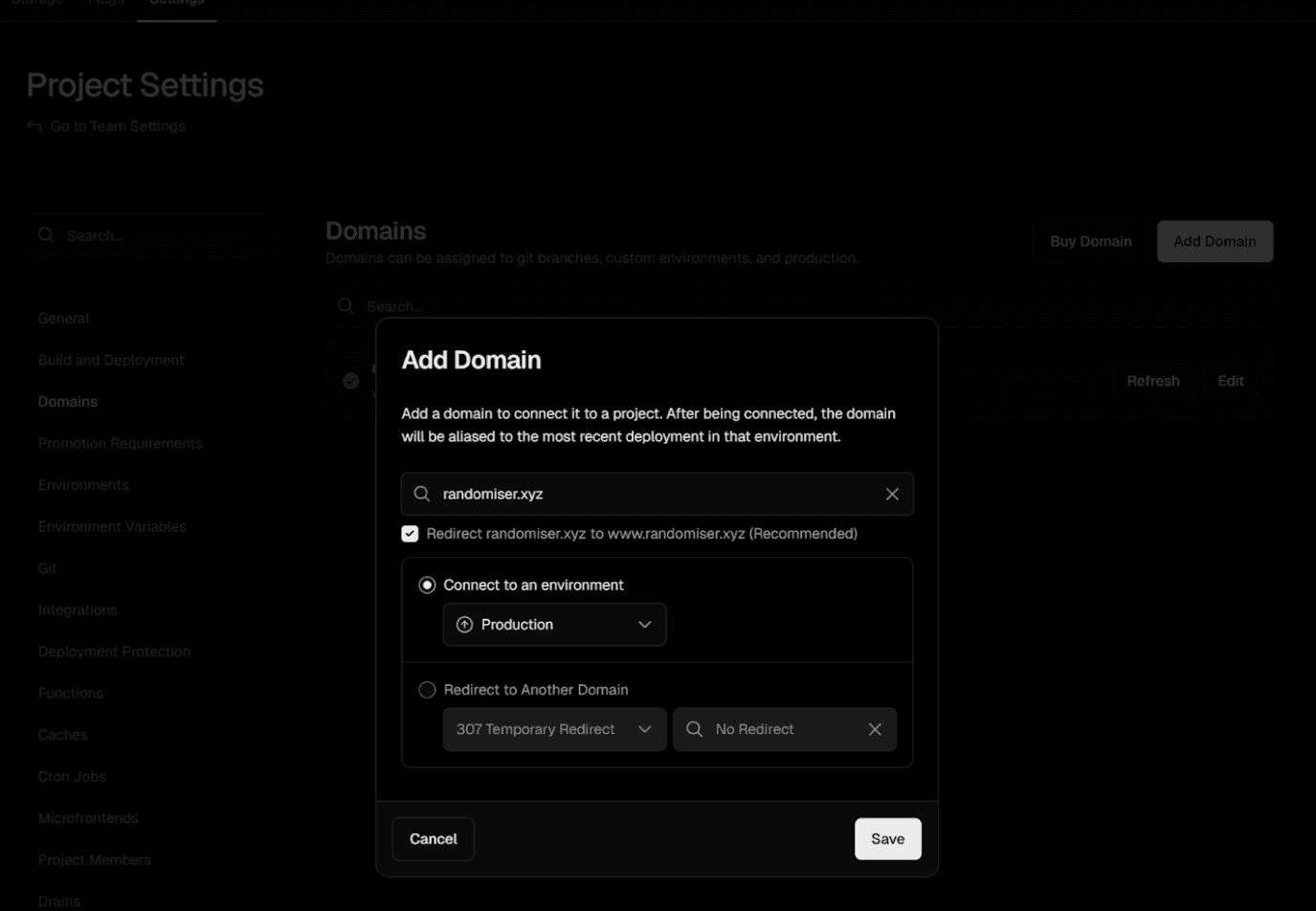This screenshot has width=1316, height=911.
Task: Switch to the Storage tab
Action: coord(37,4)
